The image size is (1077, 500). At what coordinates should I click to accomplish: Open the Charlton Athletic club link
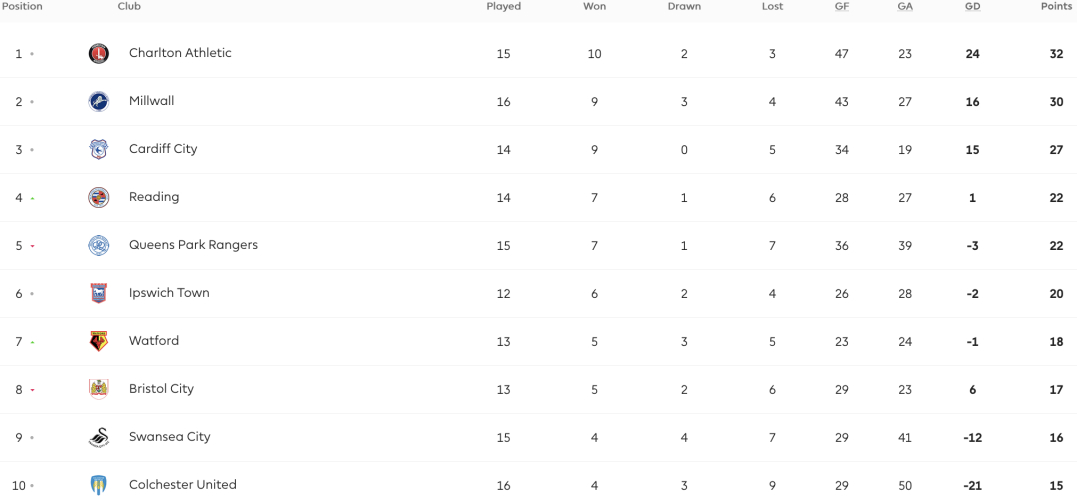(x=180, y=53)
